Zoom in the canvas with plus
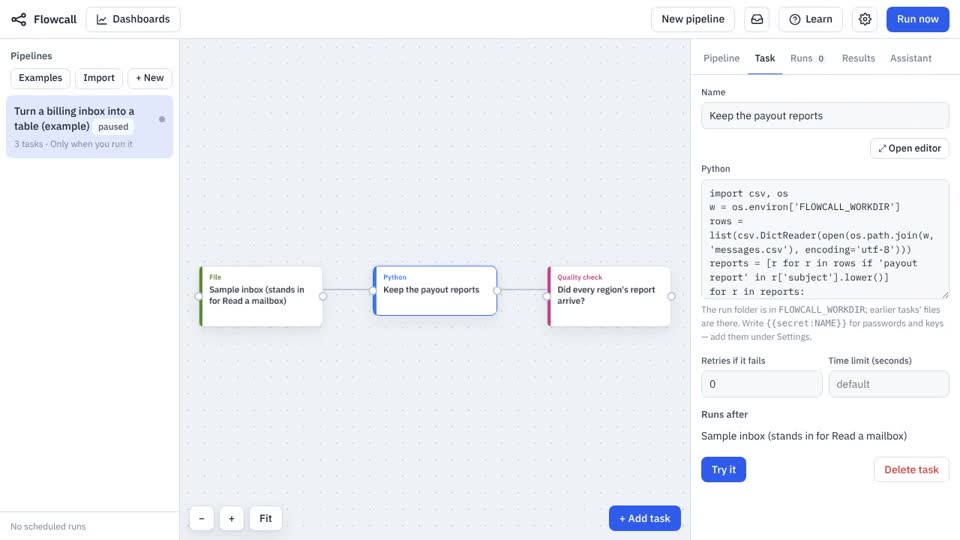Viewport: 960px width, 540px height. coord(231,518)
